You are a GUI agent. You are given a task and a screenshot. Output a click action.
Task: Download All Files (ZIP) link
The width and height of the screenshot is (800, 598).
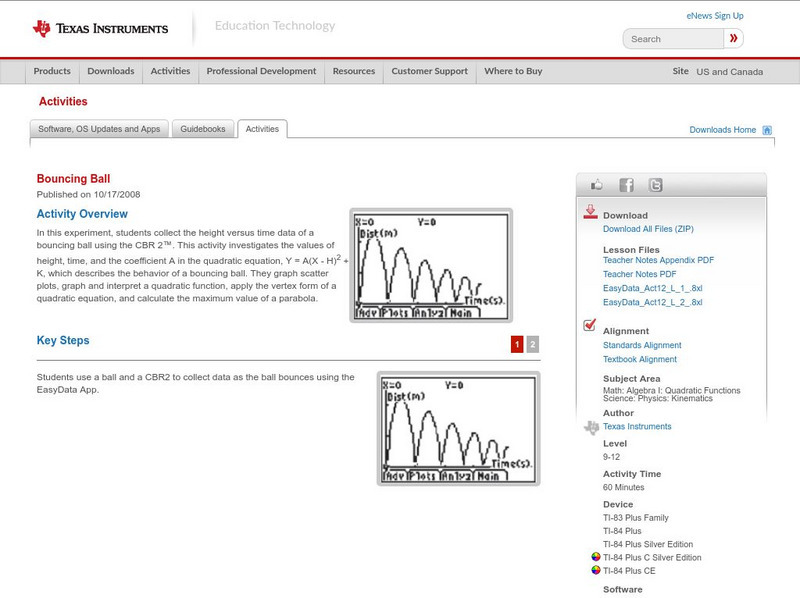click(x=647, y=229)
